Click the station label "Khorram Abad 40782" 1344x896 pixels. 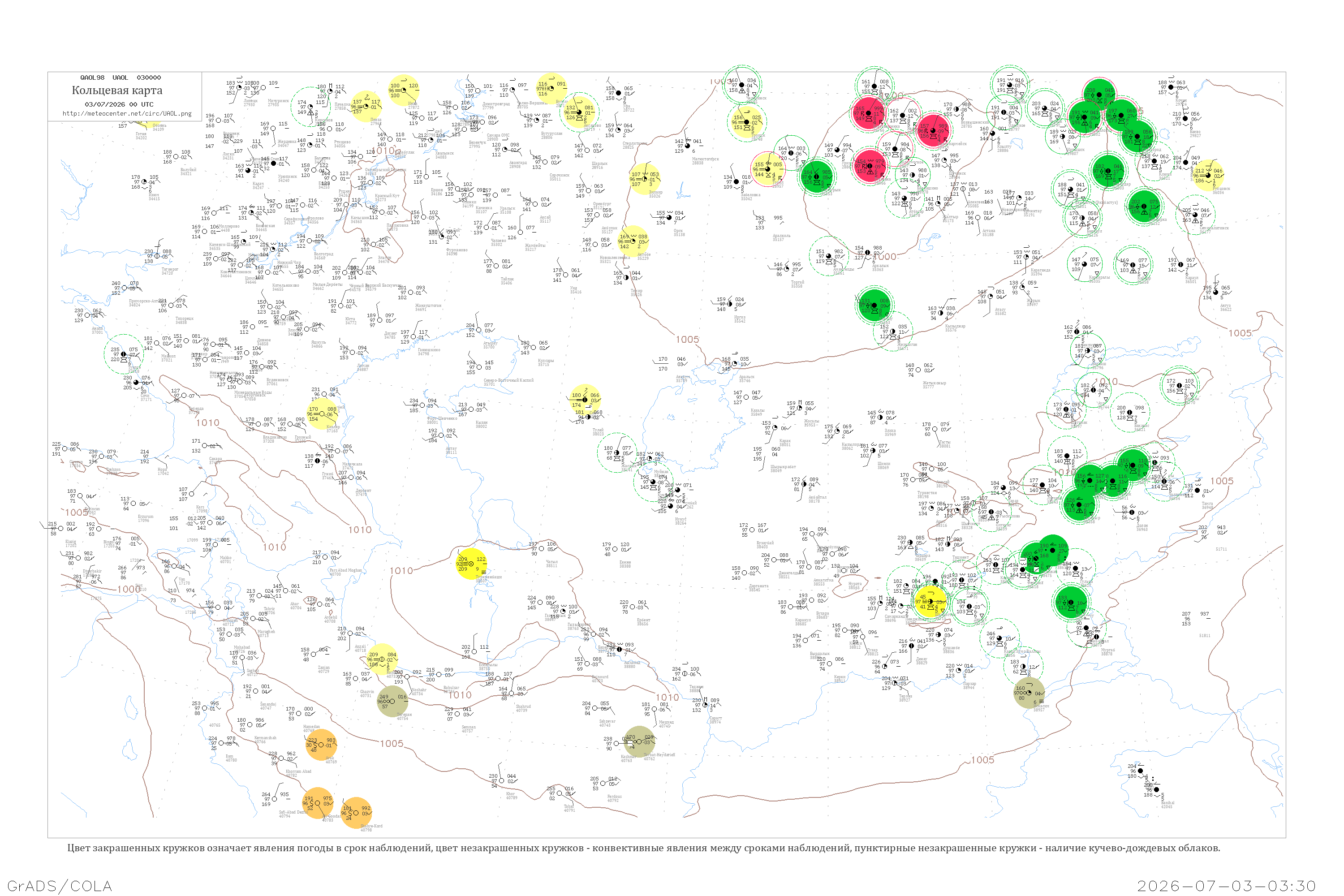tap(298, 773)
